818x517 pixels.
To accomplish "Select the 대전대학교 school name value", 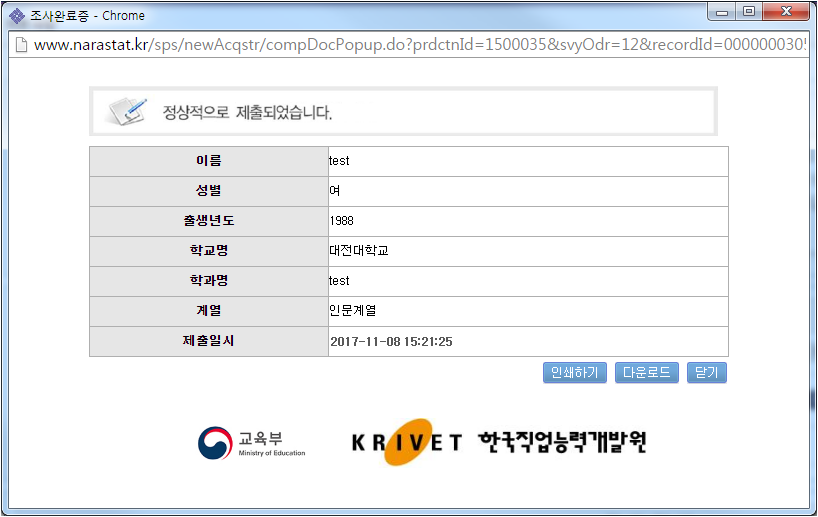I will (x=358, y=251).
